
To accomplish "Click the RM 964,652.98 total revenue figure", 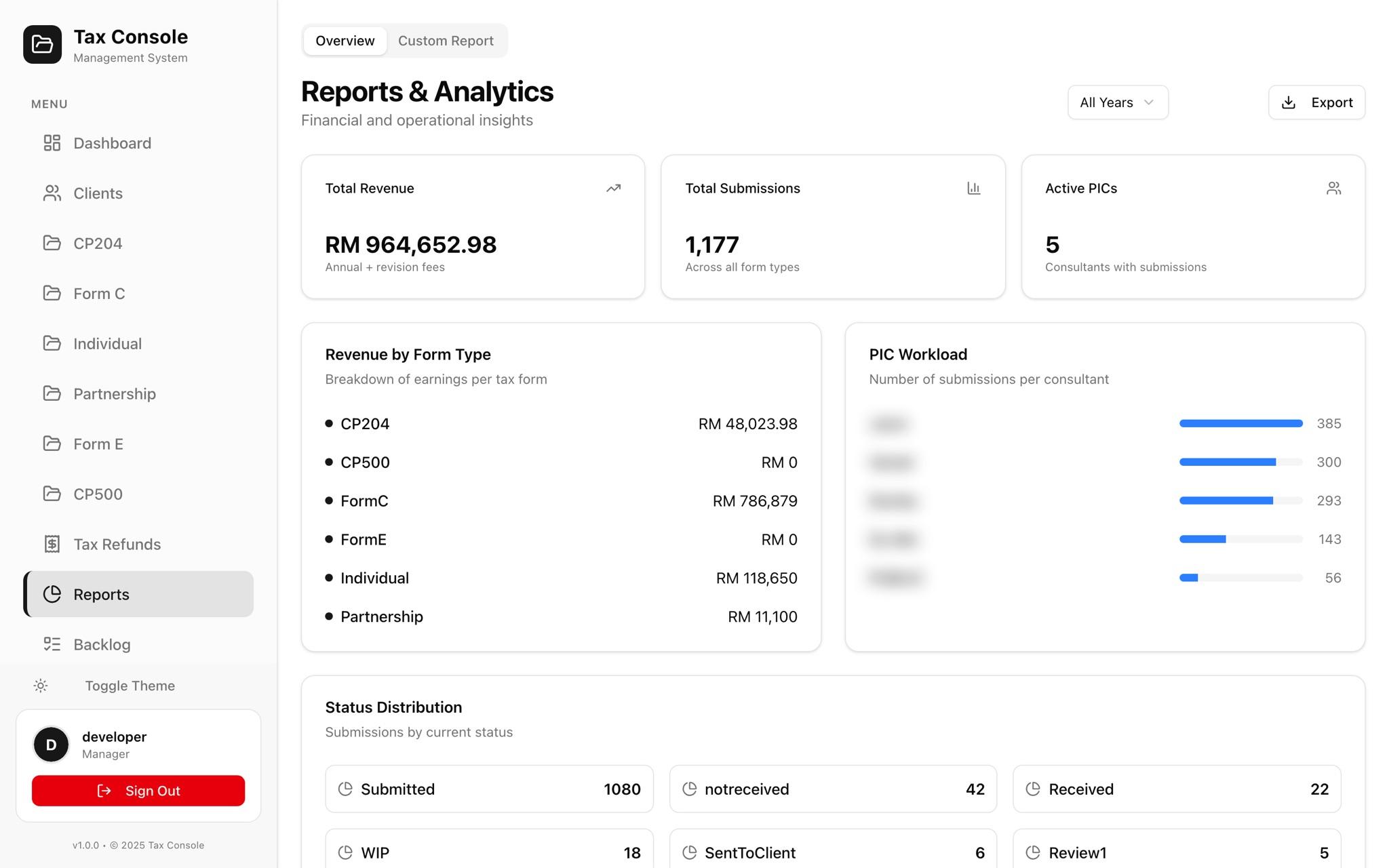I will (x=411, y=245).
